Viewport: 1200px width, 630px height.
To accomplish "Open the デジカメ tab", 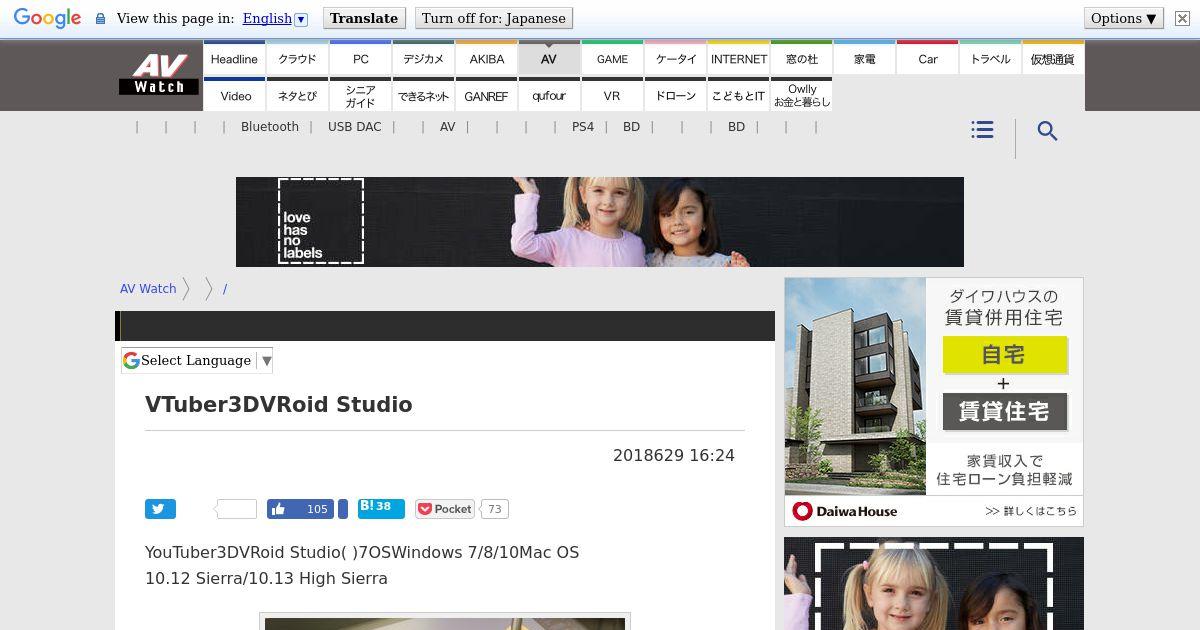I will pyautogui.click(x=424, y=58).
